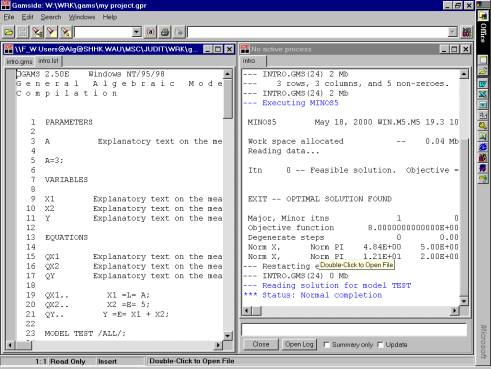Click the Gamside title bar system icon
Image resolution: width=491 pixels, height=369 pixels.
click(x=6, y=5)
